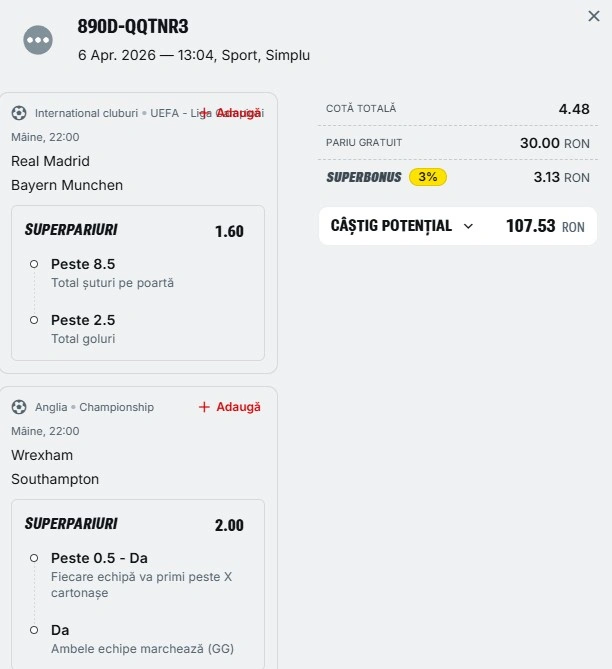The width and height of the screenshot is (612, 669).
Task: Open Bayern Munchen team name
Action: (x=67, y=185)
